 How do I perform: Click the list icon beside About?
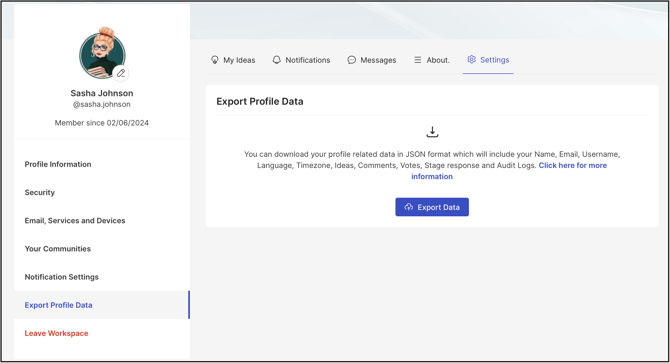(417, 60)
